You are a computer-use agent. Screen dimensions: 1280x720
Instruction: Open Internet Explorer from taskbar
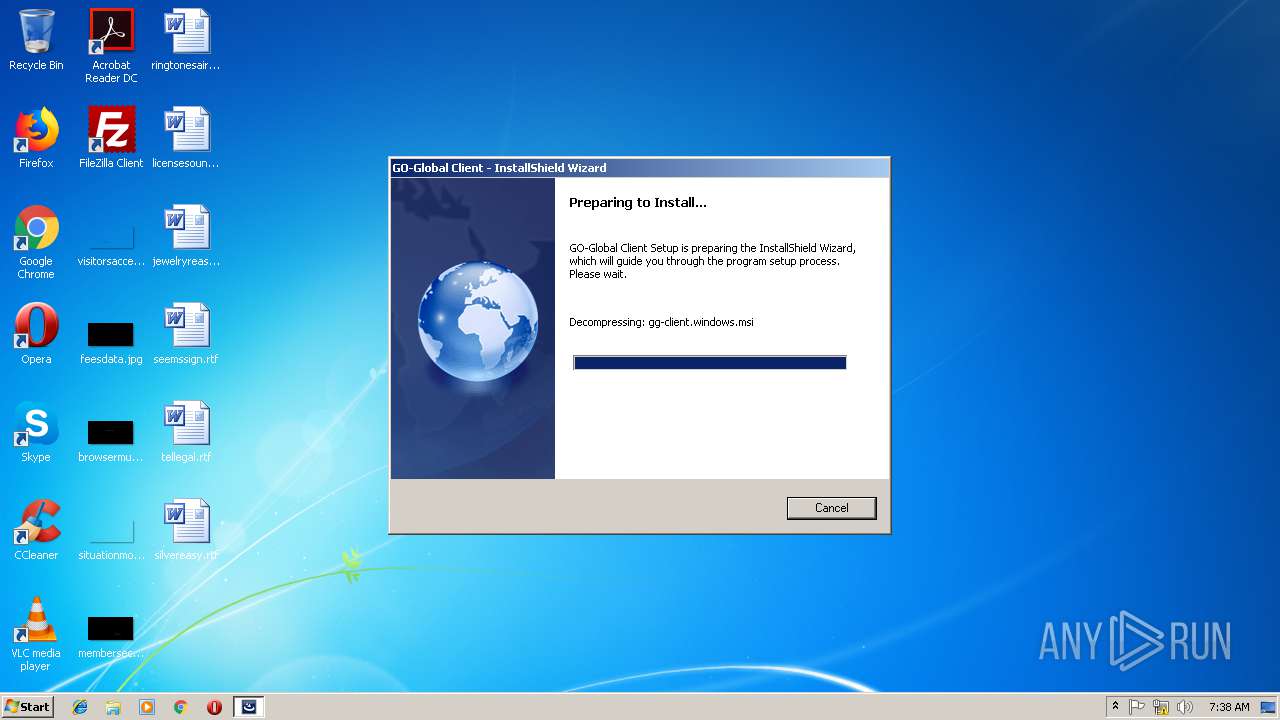click(80, 707)
